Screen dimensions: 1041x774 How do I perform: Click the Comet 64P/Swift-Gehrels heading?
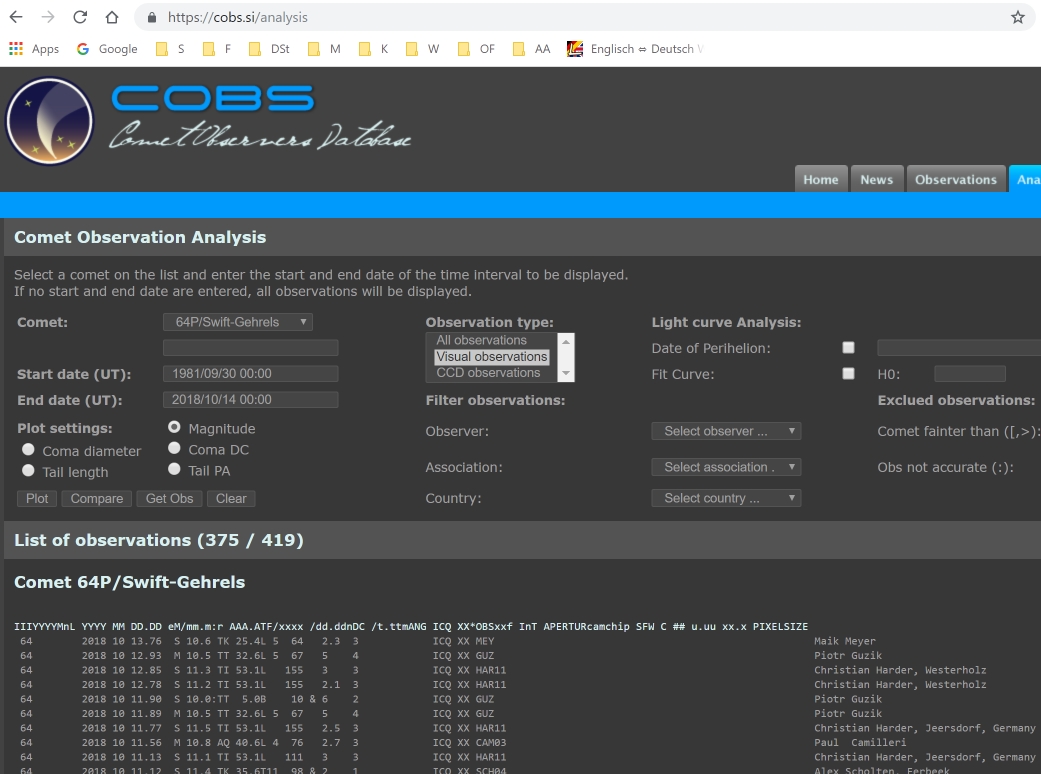(129, 582)
